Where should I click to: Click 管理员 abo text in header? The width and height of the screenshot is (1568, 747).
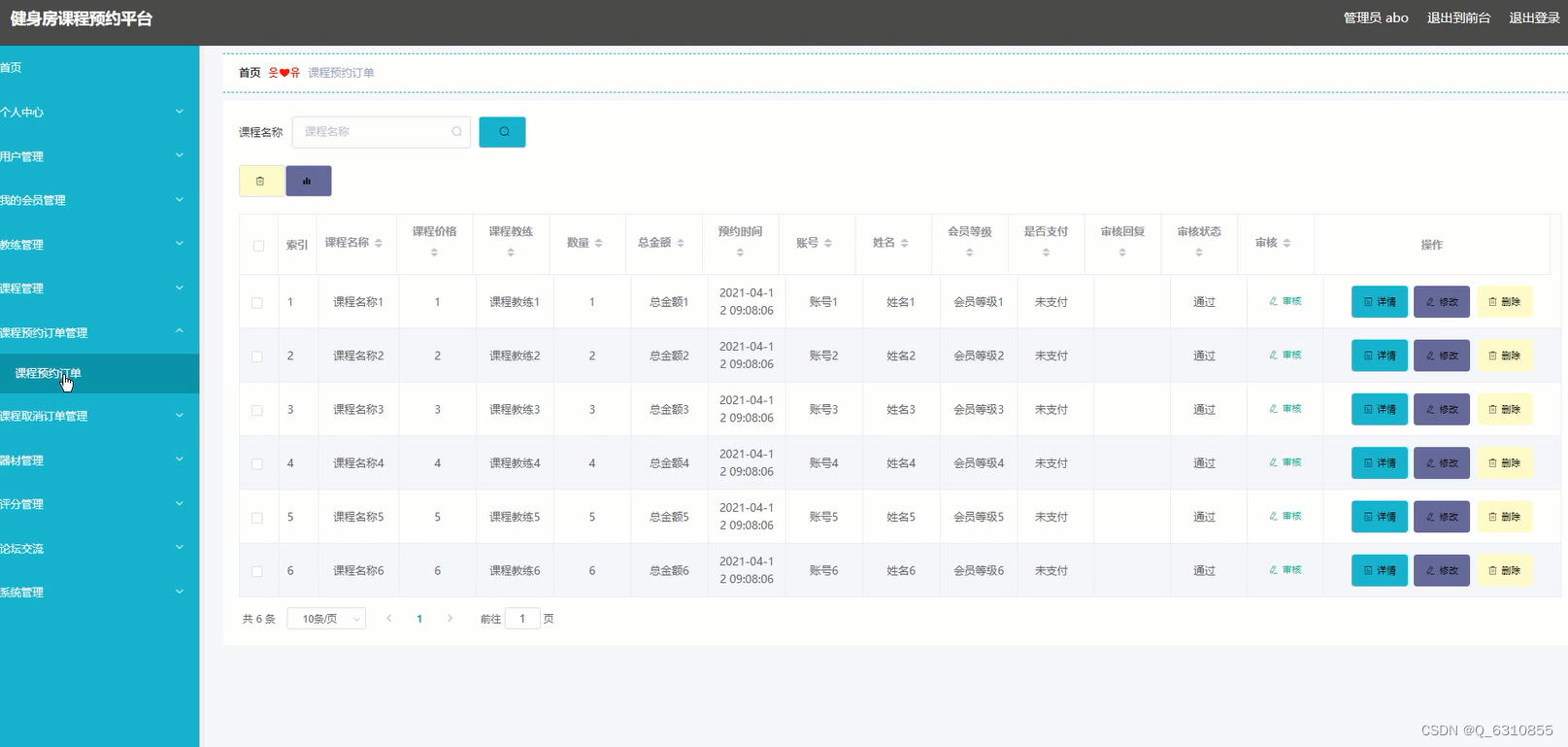tap(1376, 17)
